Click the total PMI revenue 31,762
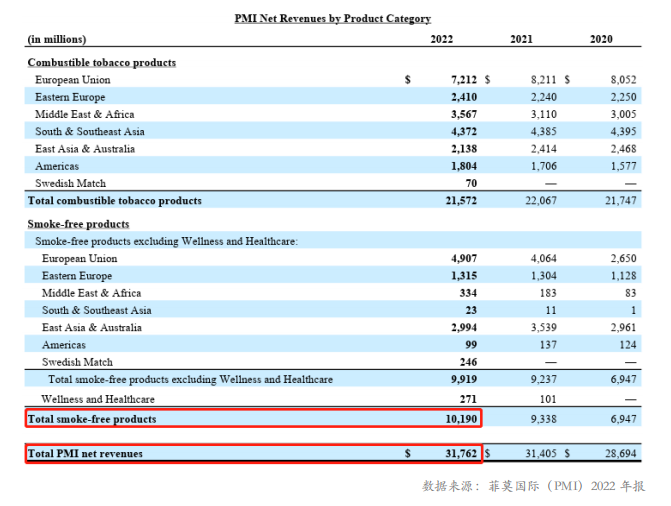671x506 pixels. coord(461,453)
